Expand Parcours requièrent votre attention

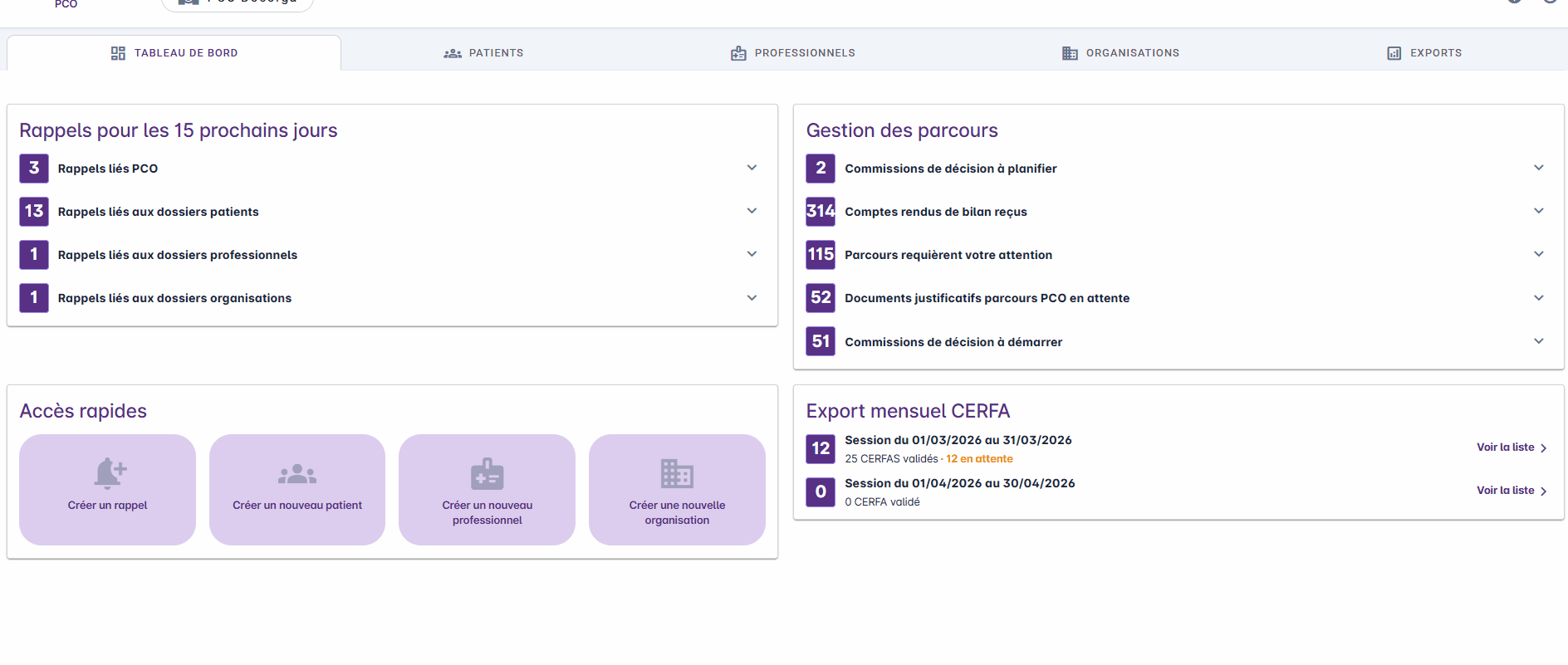(x=1538, y=254)
